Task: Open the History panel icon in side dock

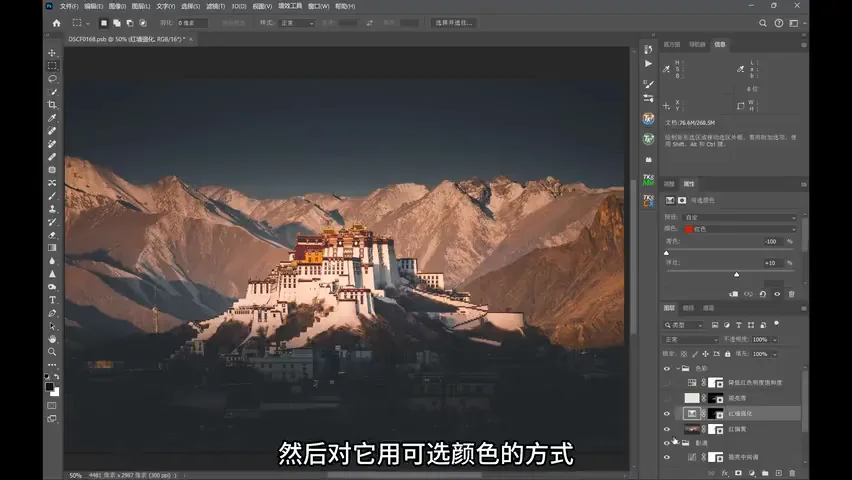Action: coord(648,49)
